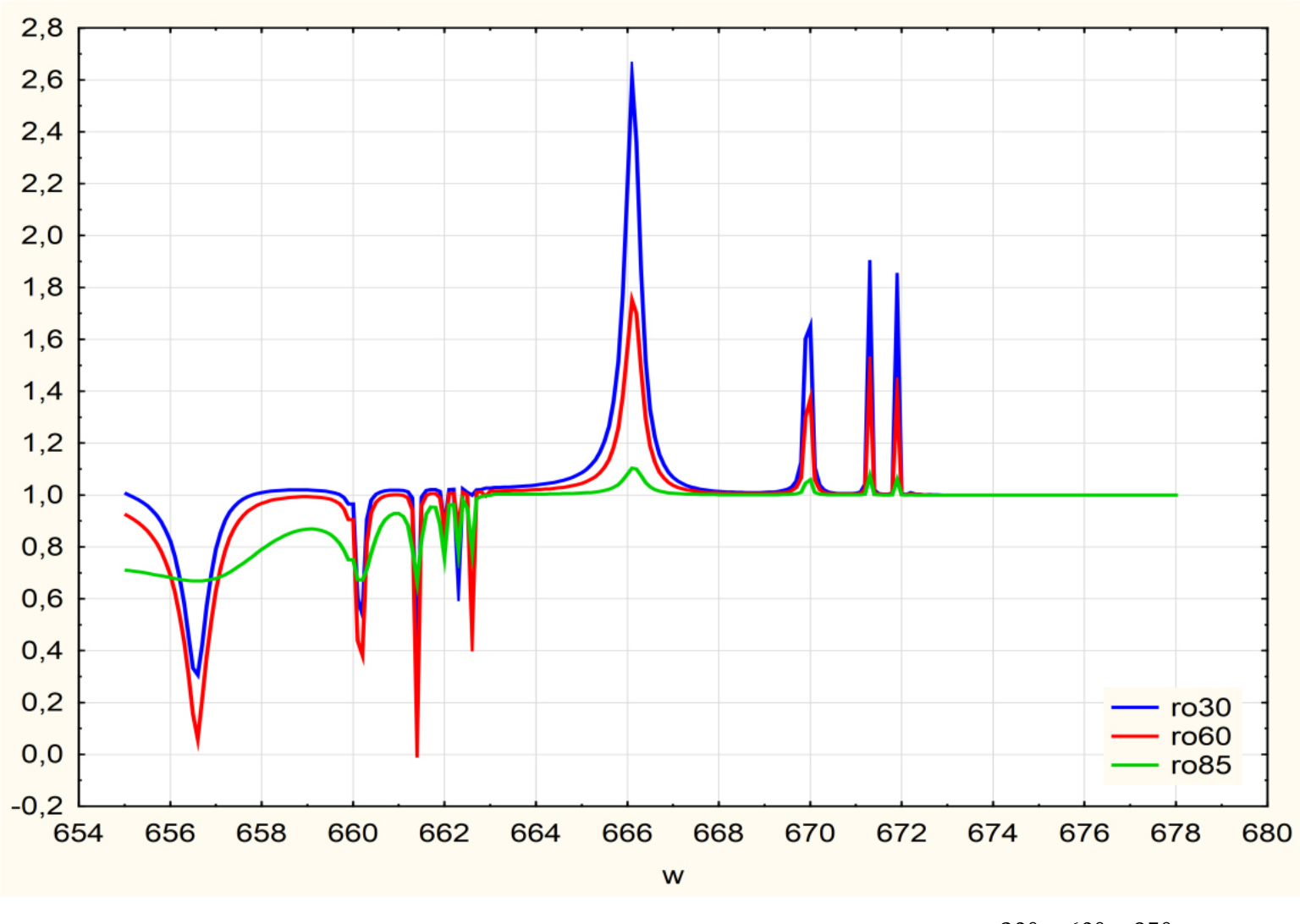The image size is (1300, 924).
Task: Select the ro60 legend entry text
Action: (x=1200, y=736)
